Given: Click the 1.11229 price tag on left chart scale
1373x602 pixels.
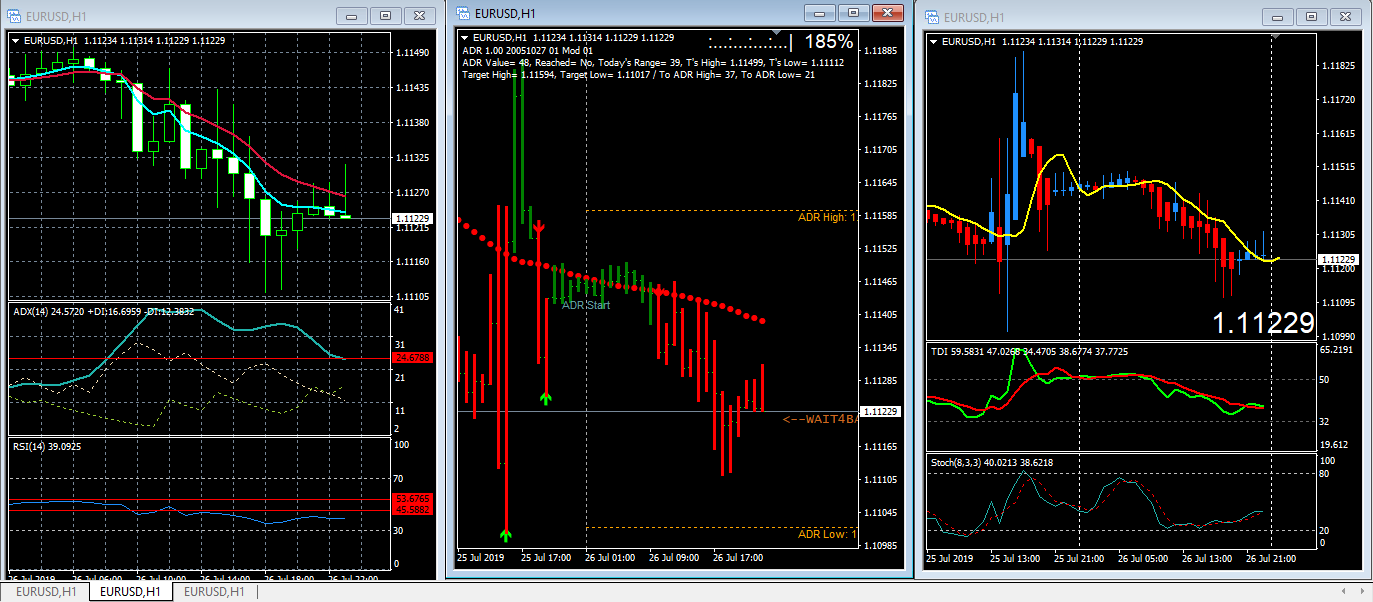Looking at the screenshot, I should pyautogui.click(x=412, y=218).
